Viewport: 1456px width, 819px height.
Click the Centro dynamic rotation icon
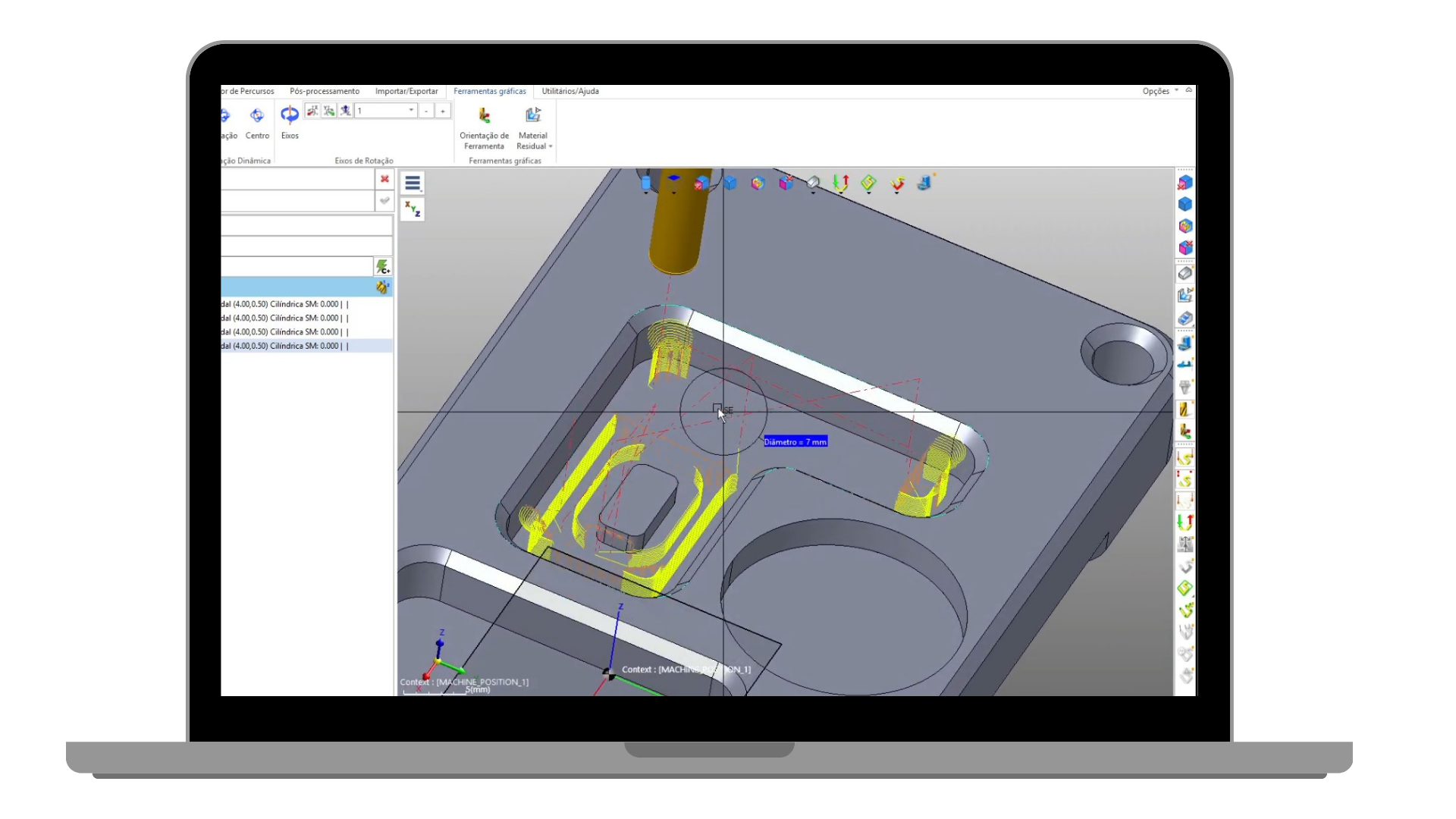[x=257, y=115]
